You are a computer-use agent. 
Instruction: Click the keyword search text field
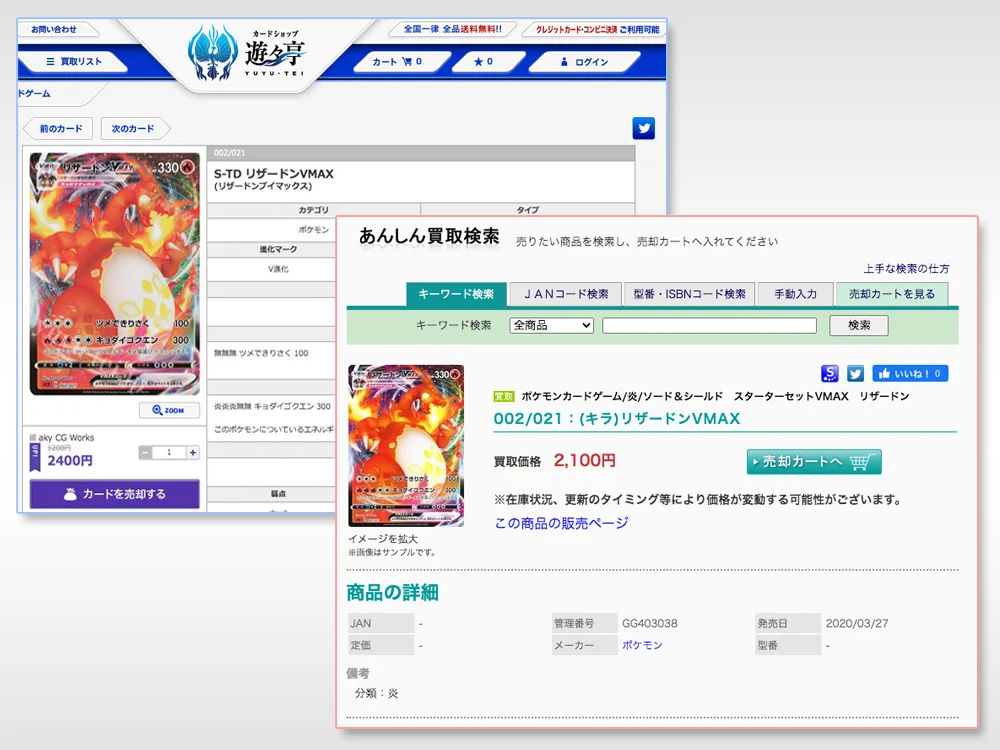[709, 325]
